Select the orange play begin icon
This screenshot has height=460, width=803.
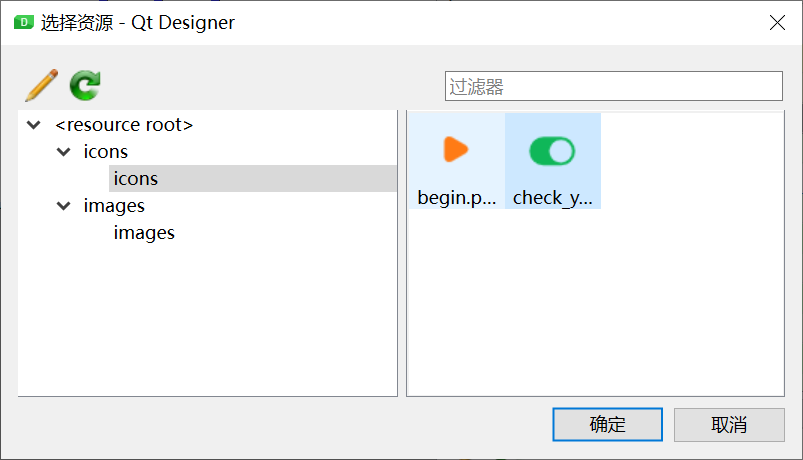(x=456, y=150)
